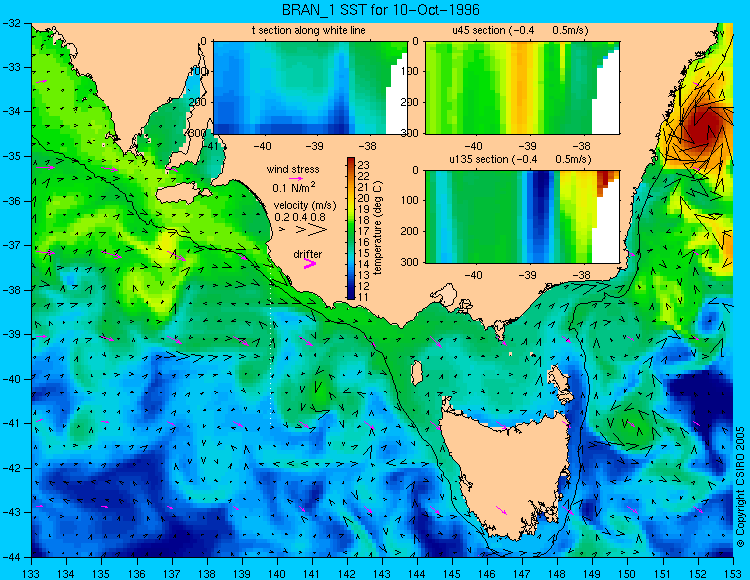The width and height of the screenshot is (750, 580).
Task: Click the magenta wind stress arrow in legend
Action: (x=296, y=178)
